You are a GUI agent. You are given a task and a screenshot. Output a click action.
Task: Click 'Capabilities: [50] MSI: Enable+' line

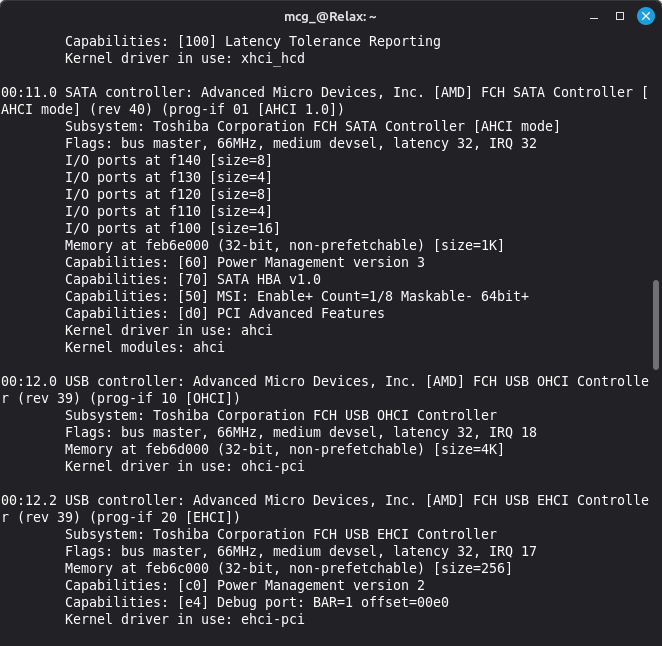coord(297,296)
